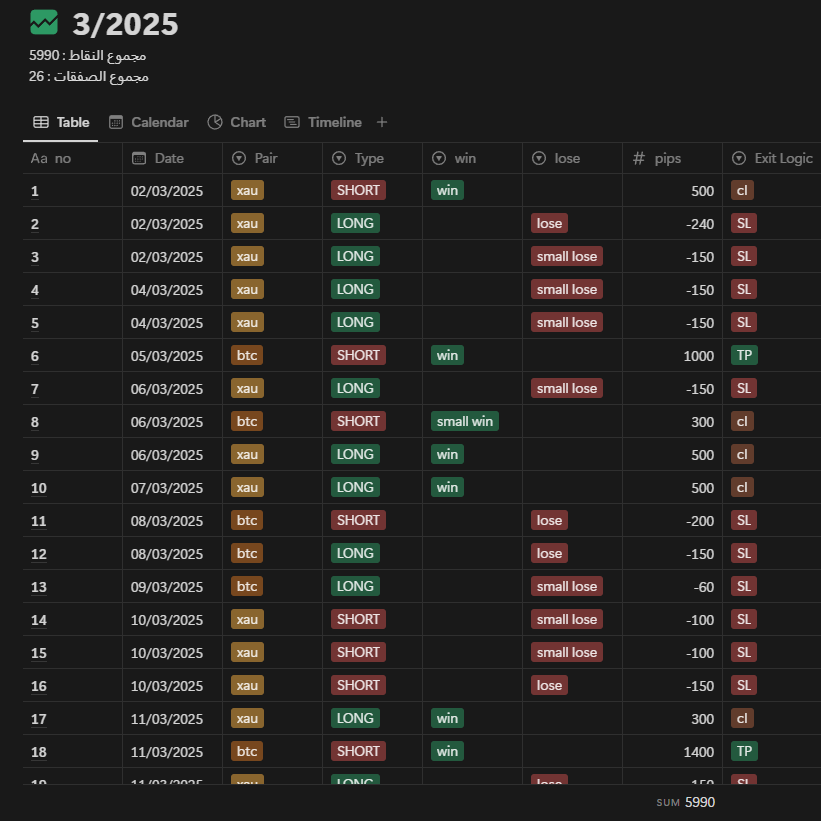Switch to the Timeline view tab
Screen dimensions: 821x821
pos(323,122)
